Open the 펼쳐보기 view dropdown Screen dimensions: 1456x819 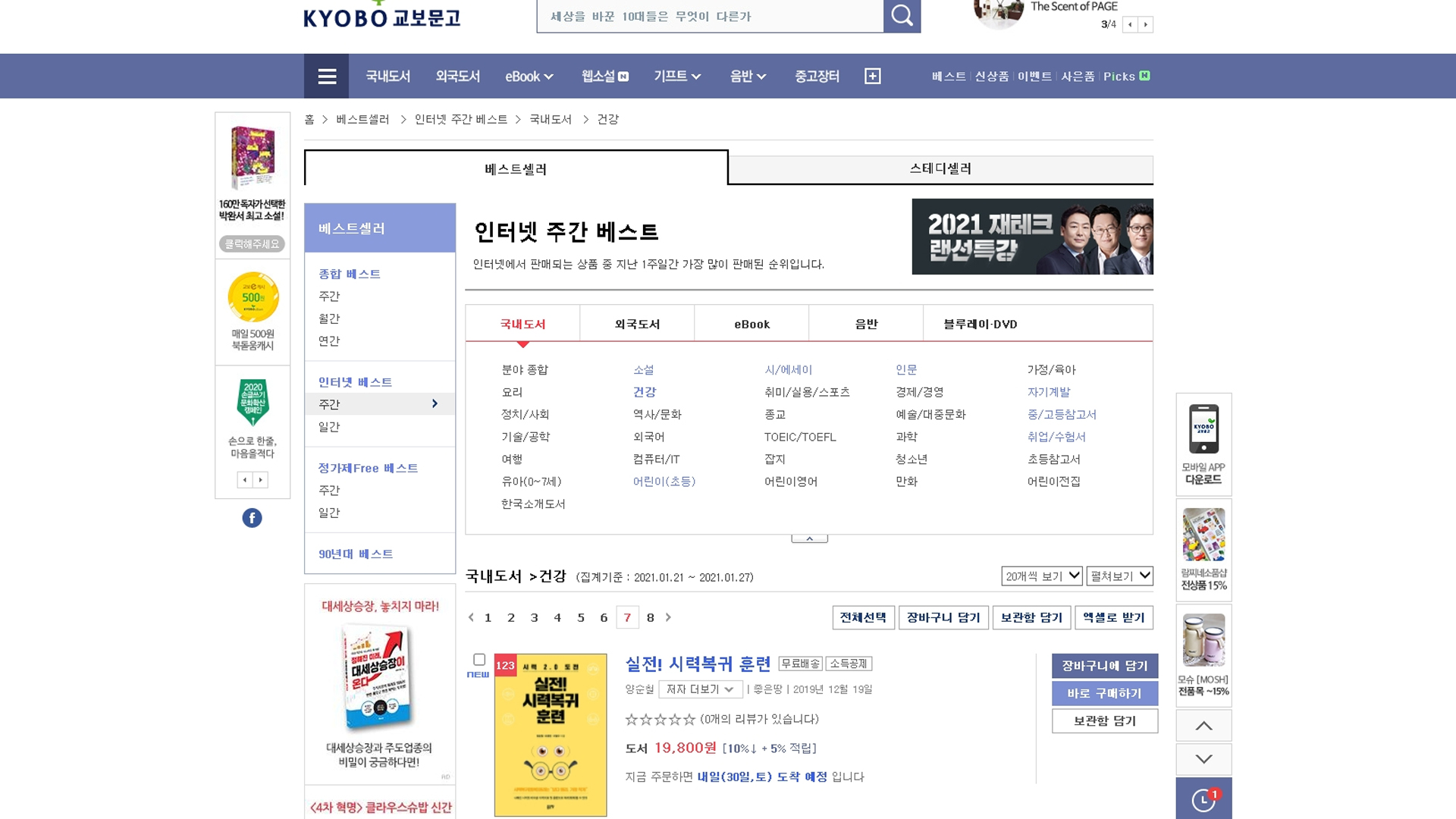[x=1120, y=576]
